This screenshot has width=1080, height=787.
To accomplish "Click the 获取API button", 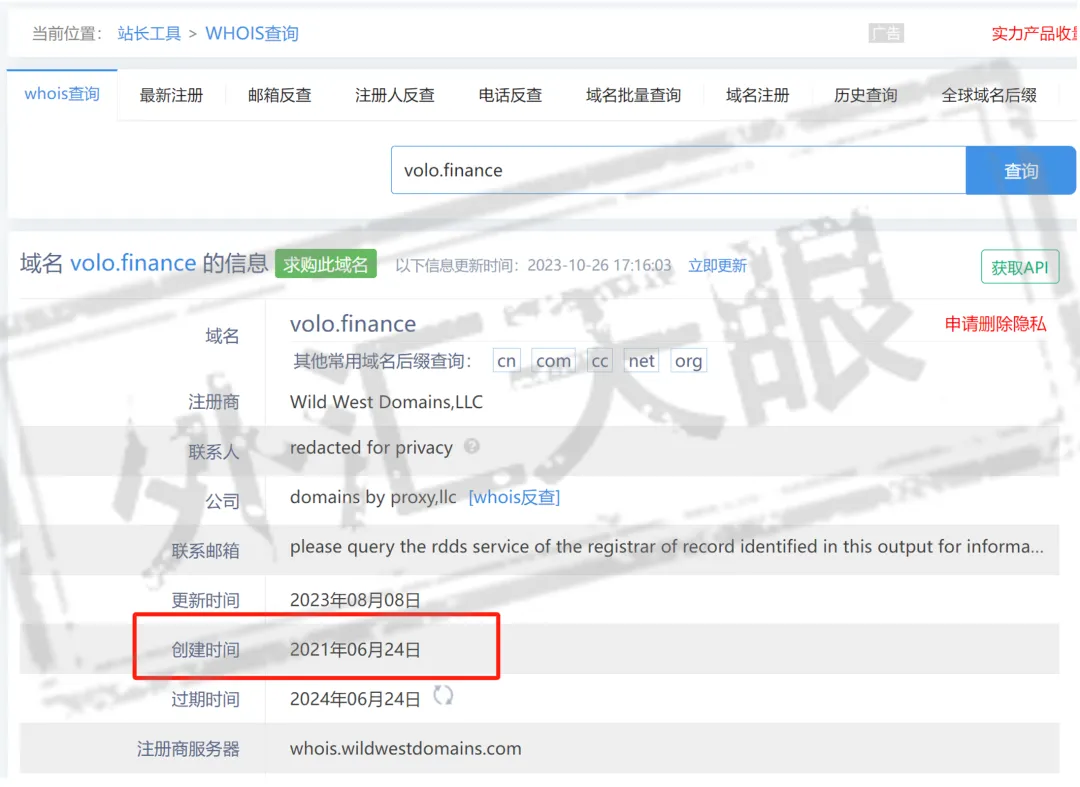I will pos(1020,266).
